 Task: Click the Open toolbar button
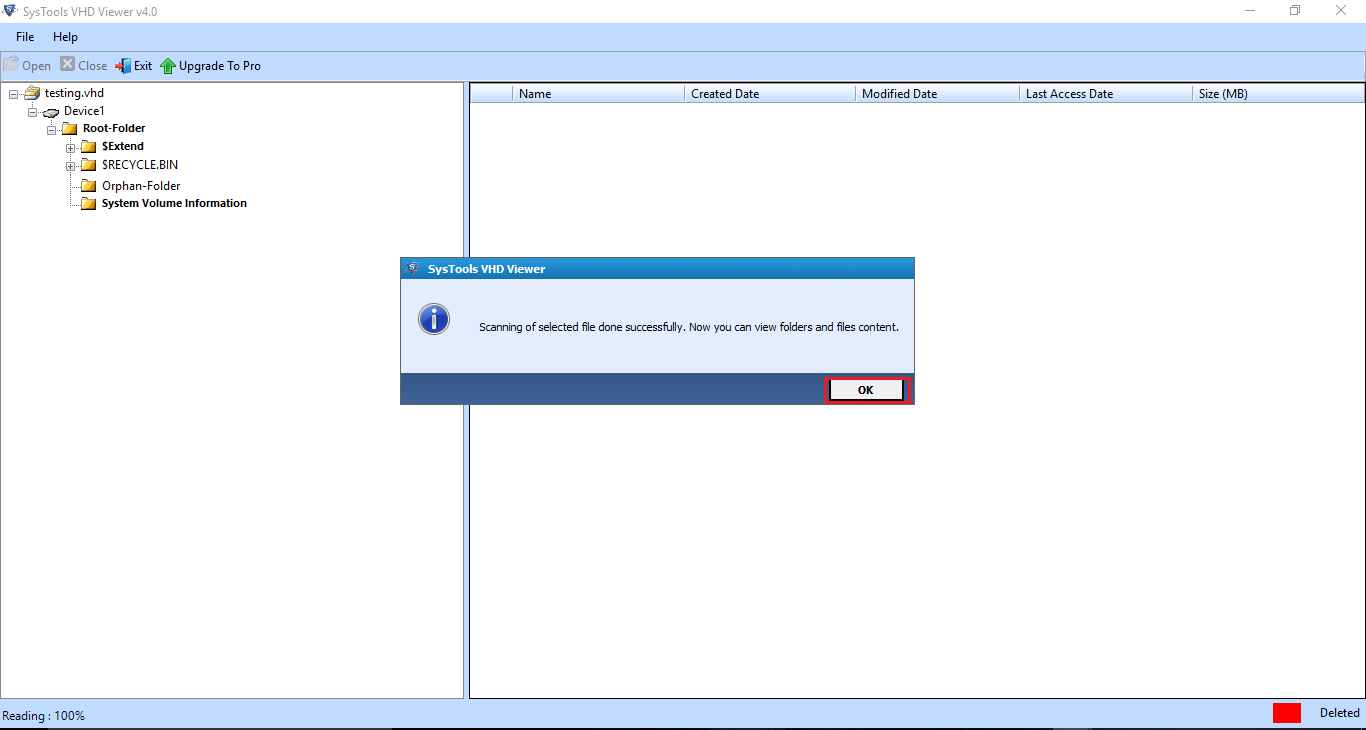click(x=27, y=65)
